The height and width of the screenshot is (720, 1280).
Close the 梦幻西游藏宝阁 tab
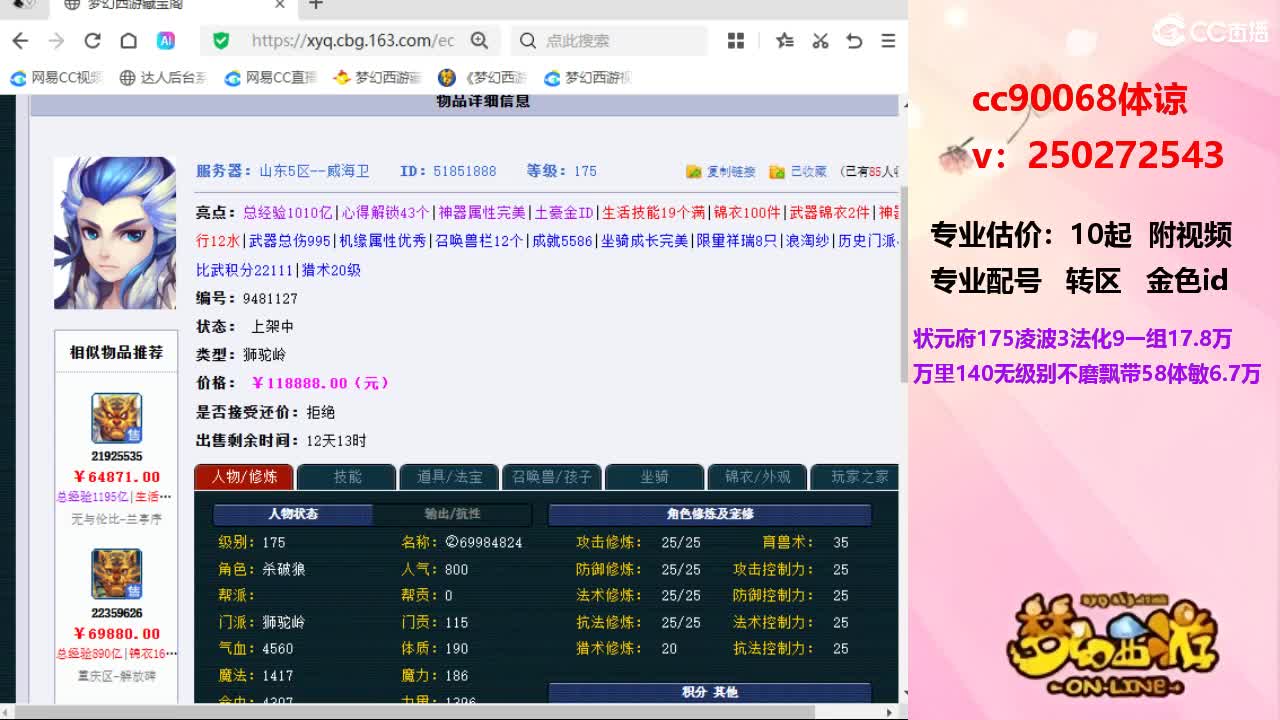[x=280, y=5]
